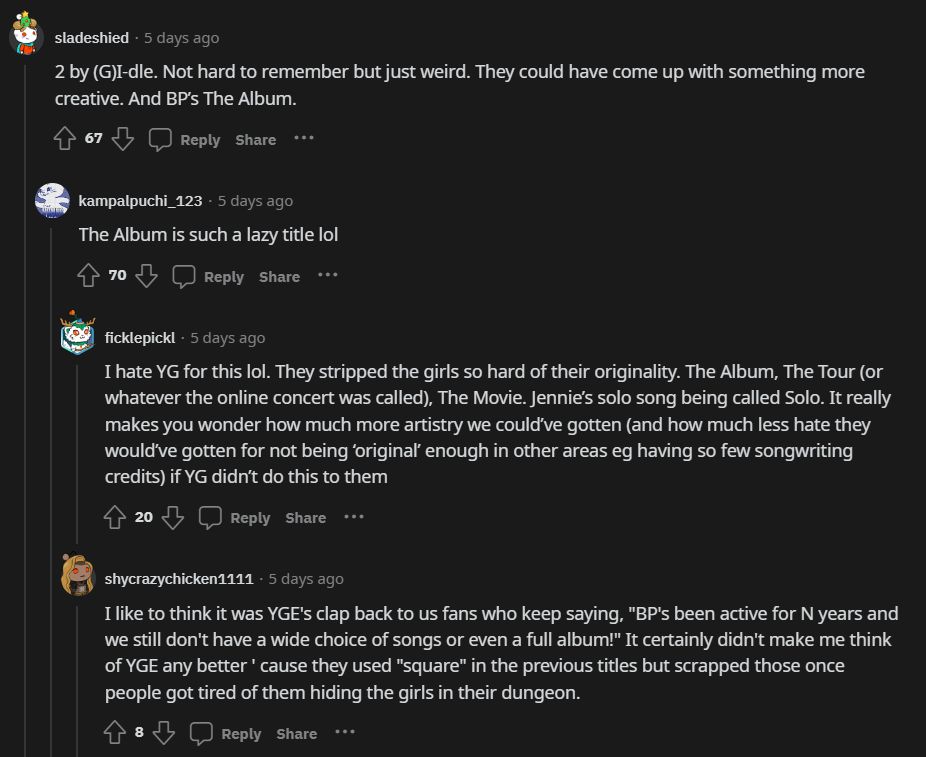Reply to ficklepickl's comment
Viewport: 926px width, 757px height.
pyautogui.click(x=235, y=518)
